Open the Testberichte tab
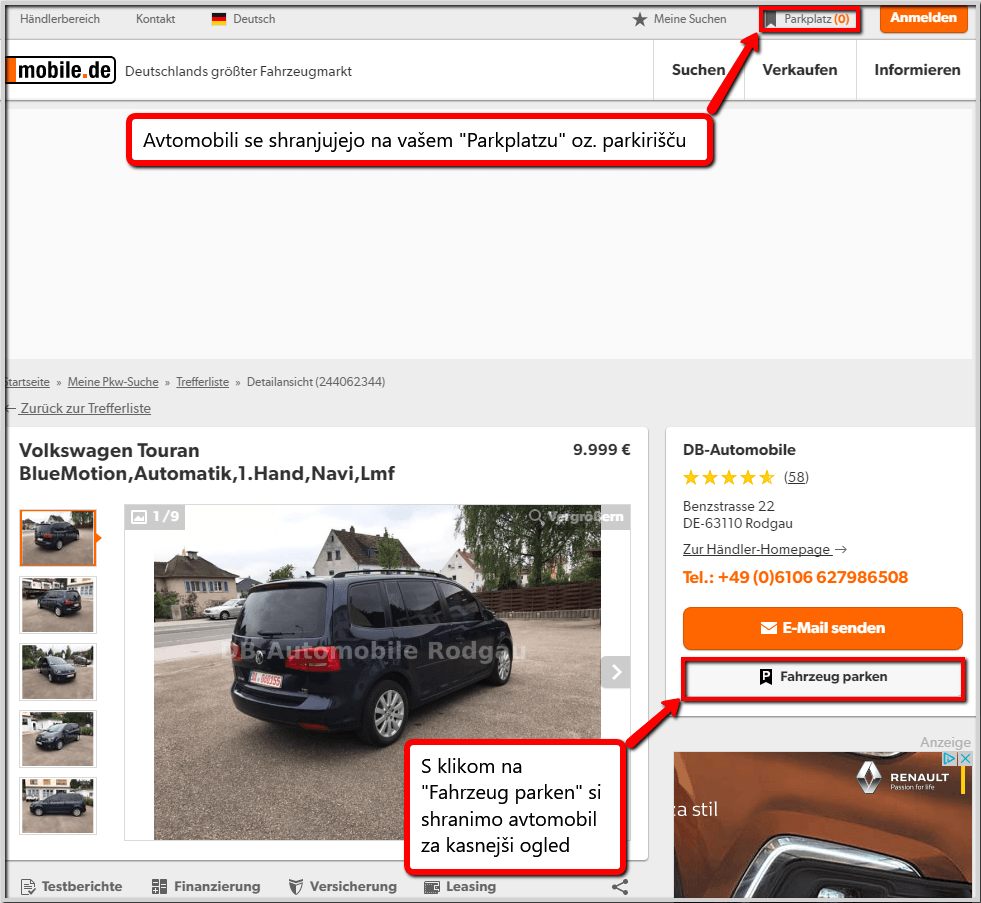Screen dimensions: 981x903 pos(71,887)
